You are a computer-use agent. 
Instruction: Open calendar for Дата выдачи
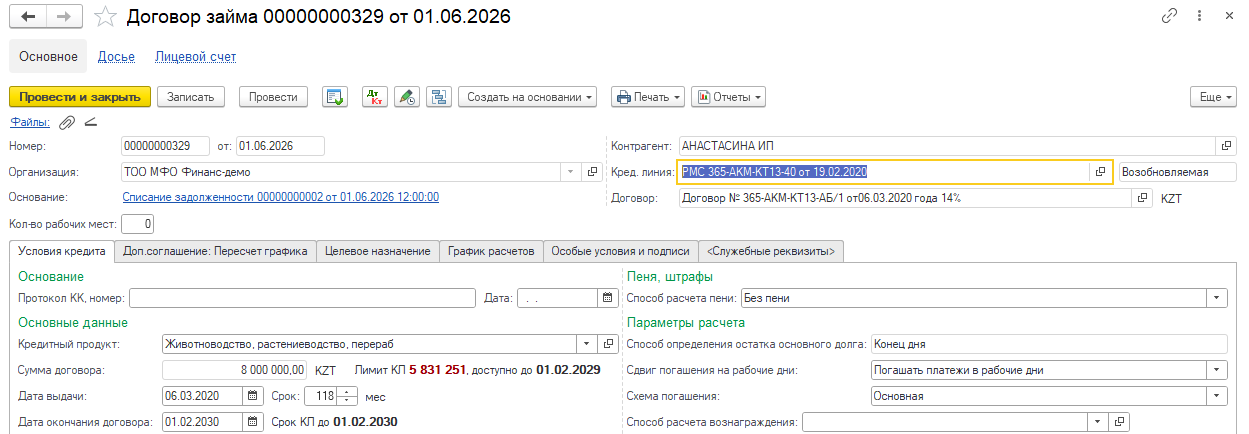[x=251, y=396]
